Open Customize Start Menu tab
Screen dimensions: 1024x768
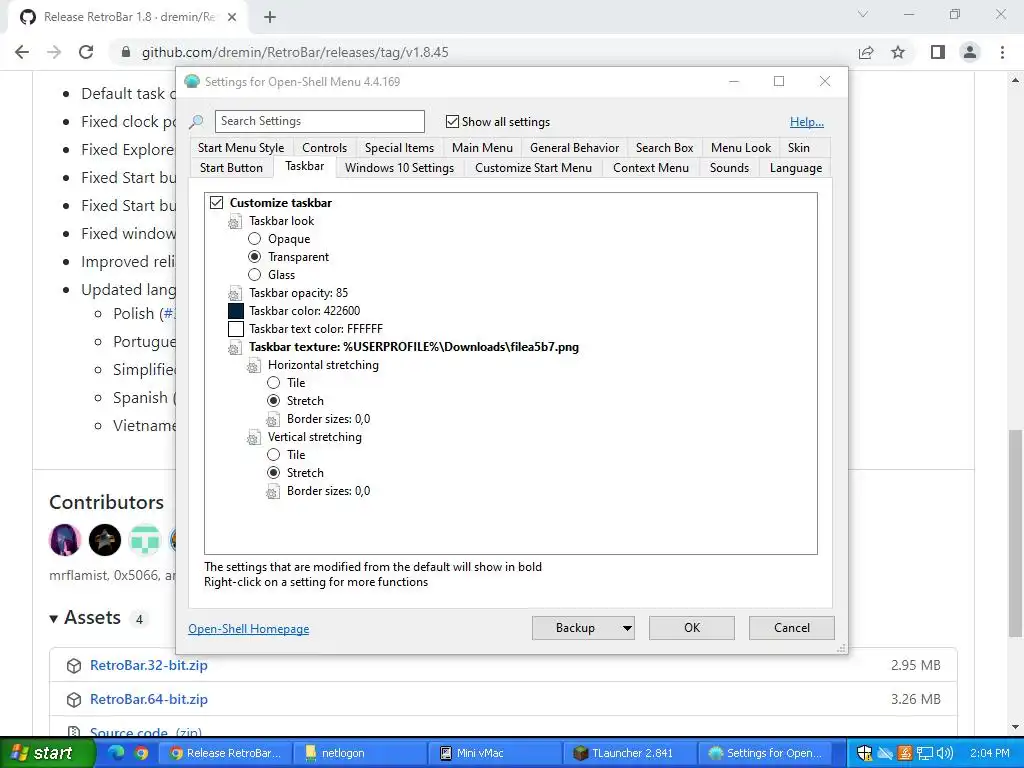[534, 168]
